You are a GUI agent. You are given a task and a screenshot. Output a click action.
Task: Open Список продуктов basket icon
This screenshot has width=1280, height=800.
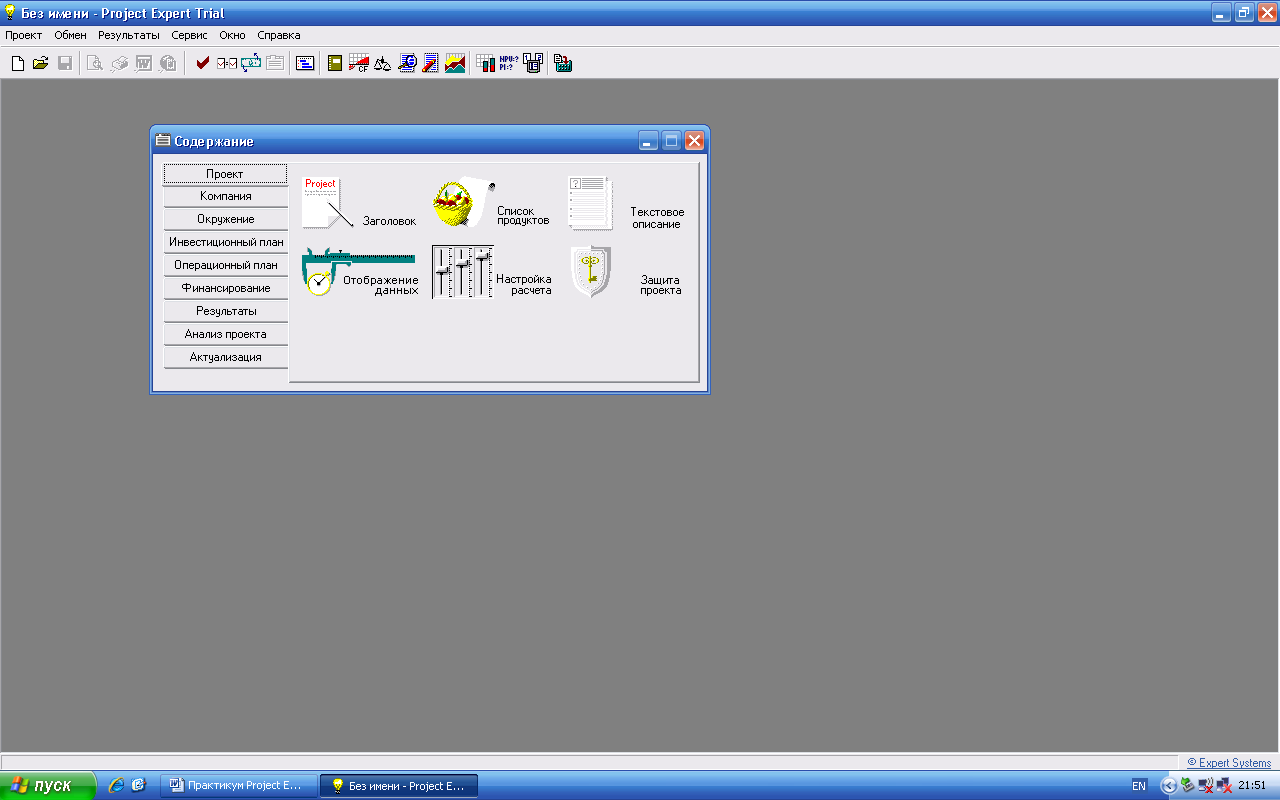click(492, 203)
